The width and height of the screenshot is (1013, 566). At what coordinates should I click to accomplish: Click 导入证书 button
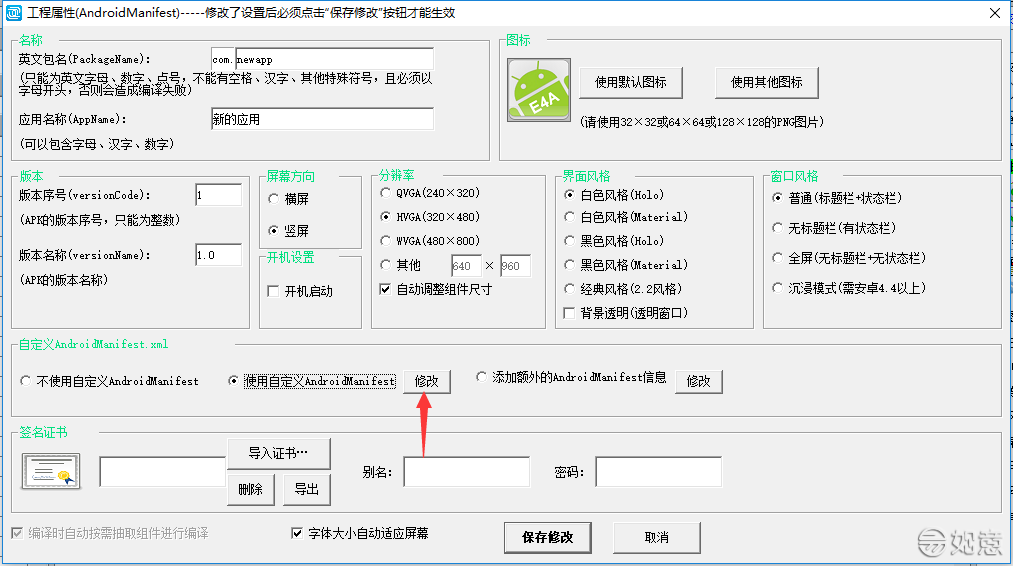(278, 454)
